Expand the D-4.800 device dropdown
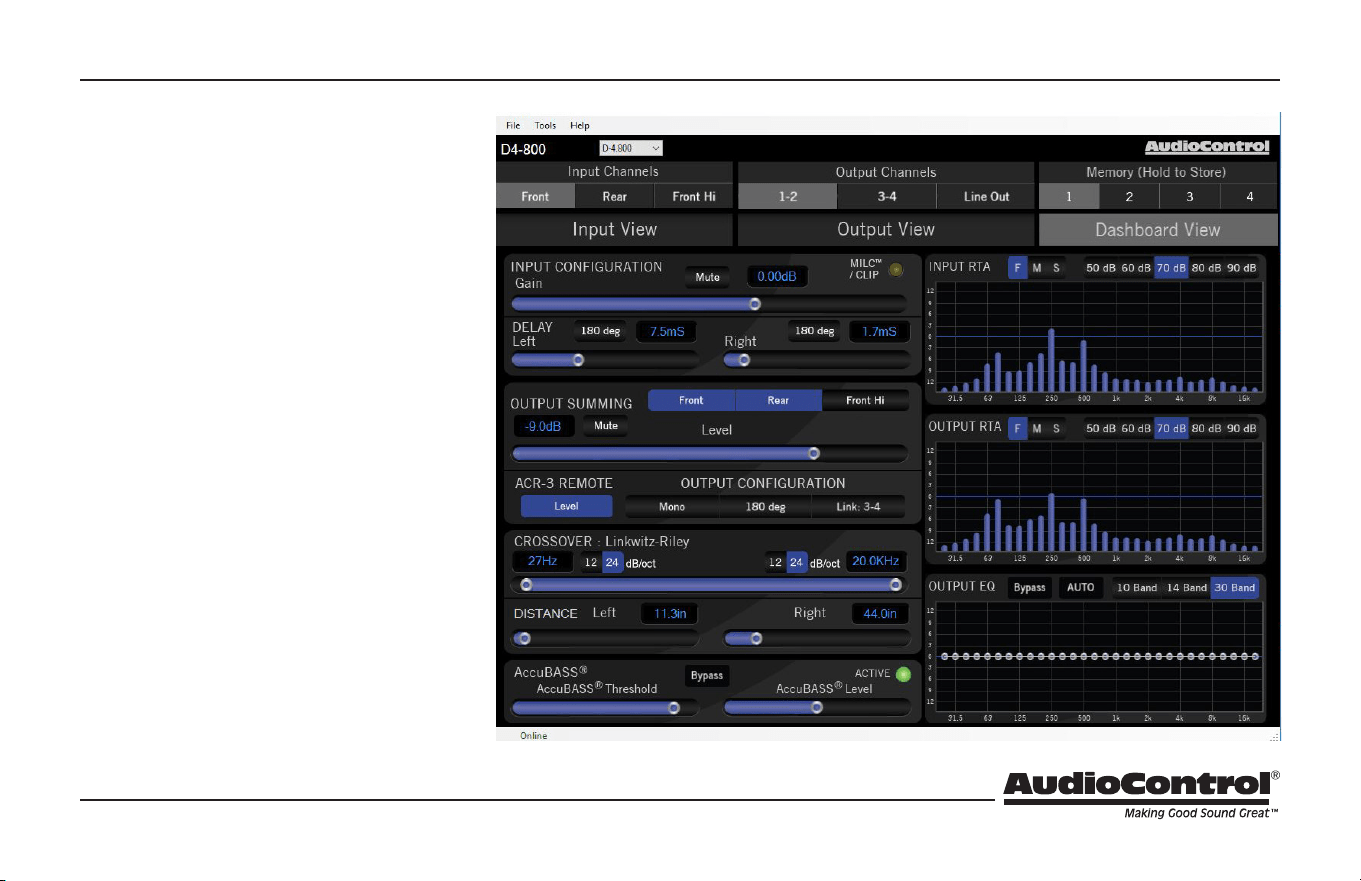 [x=631, y=148]
